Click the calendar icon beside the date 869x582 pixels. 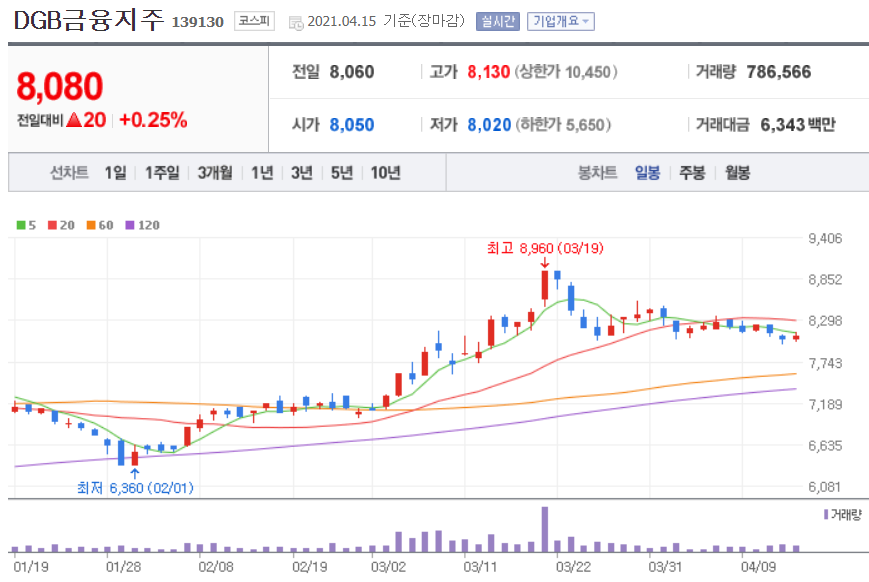(297, 23)
